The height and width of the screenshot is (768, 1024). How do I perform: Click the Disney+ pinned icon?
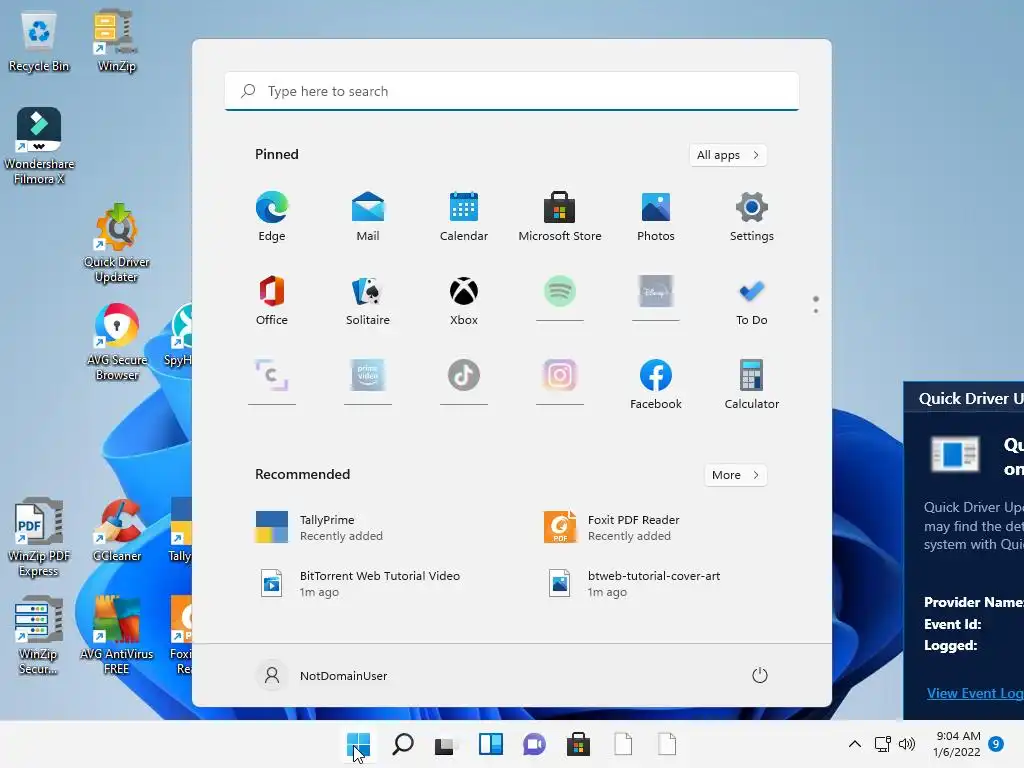pyautogui.click(x=656, y=292)
